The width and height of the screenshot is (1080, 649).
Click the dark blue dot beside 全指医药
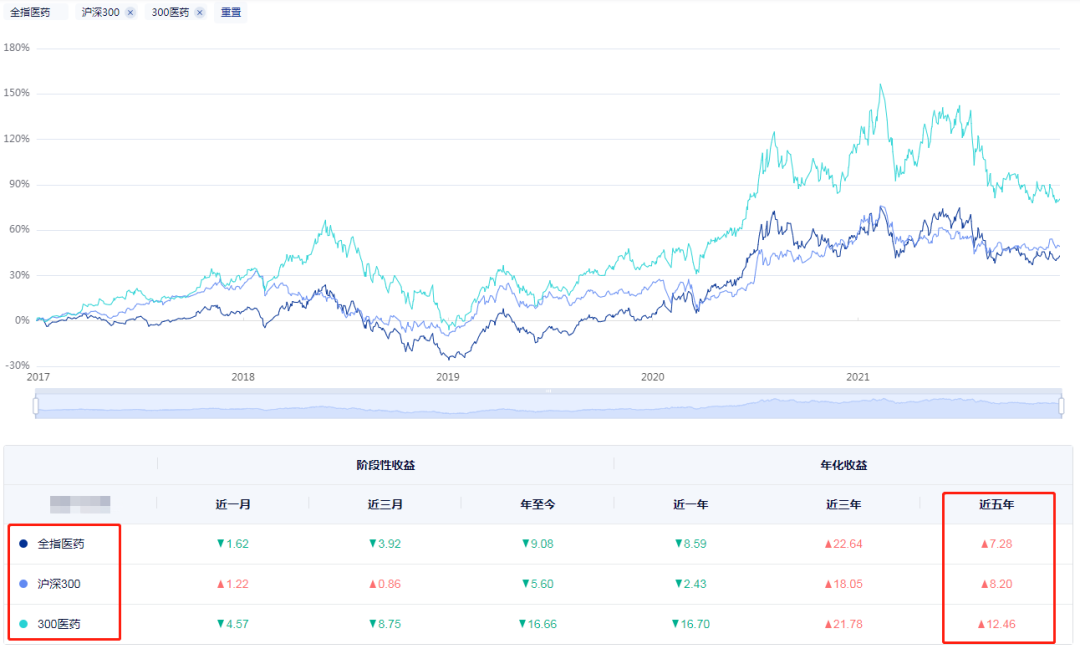pos(23,544)
